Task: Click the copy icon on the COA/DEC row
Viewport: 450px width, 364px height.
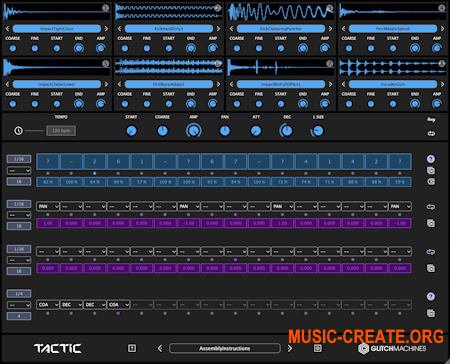Action: pos(431,313)
